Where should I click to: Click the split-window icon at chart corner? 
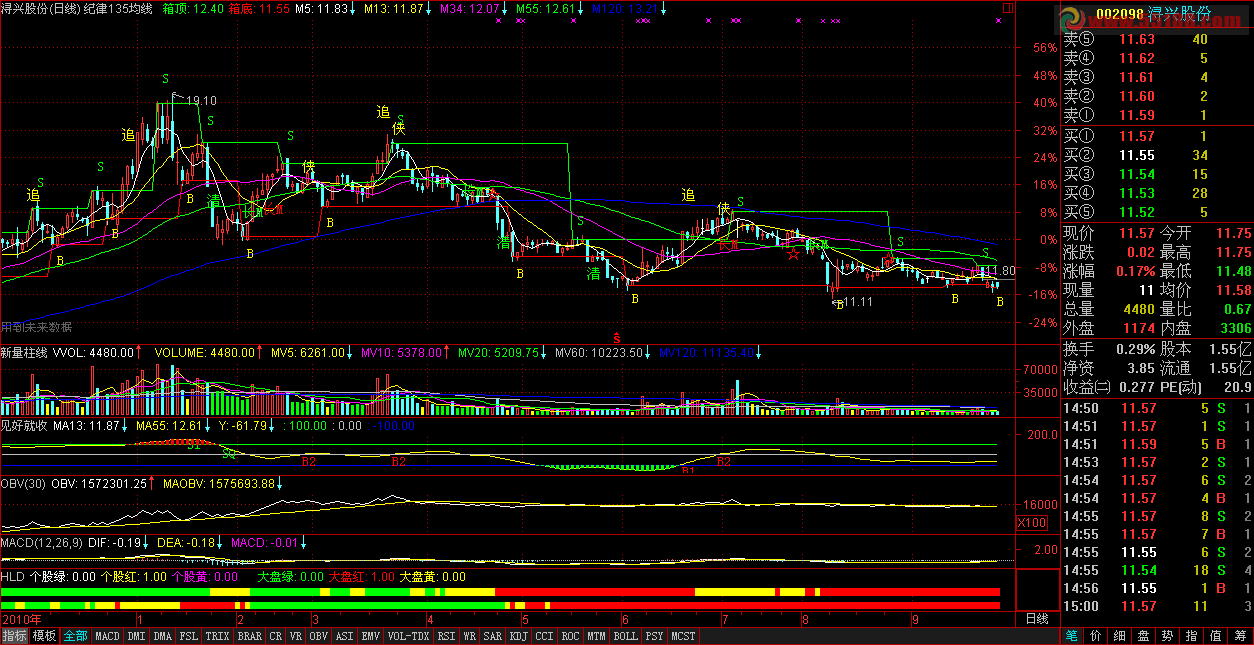1007,8
